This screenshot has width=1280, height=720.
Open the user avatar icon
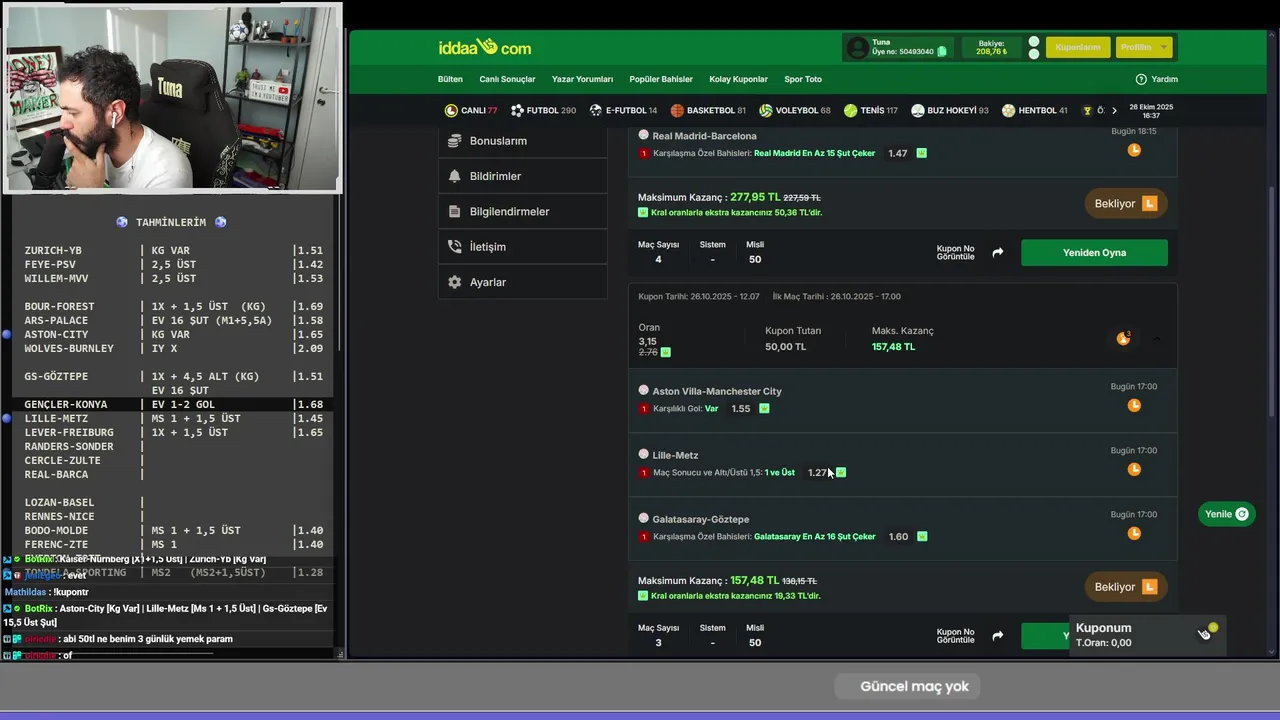[857, 47]
